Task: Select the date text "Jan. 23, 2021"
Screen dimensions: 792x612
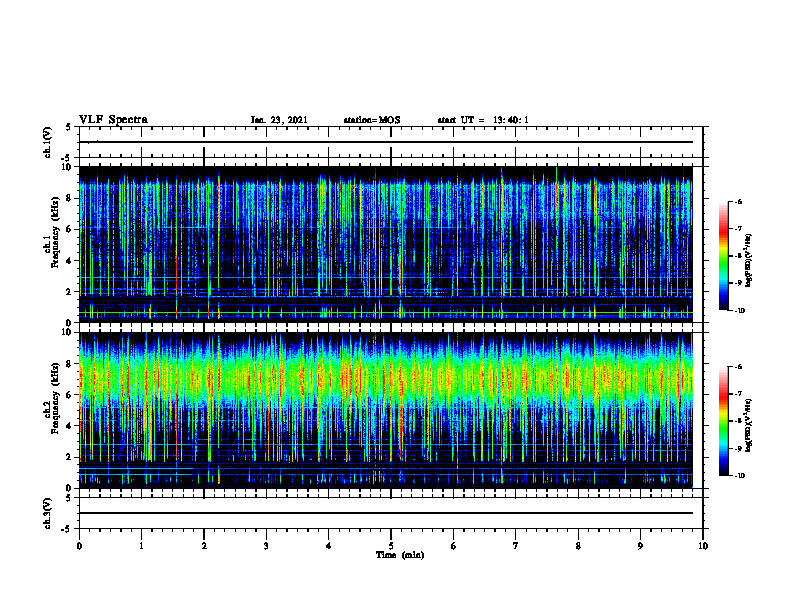Action: pyautogui.click(x=279, y=120)
